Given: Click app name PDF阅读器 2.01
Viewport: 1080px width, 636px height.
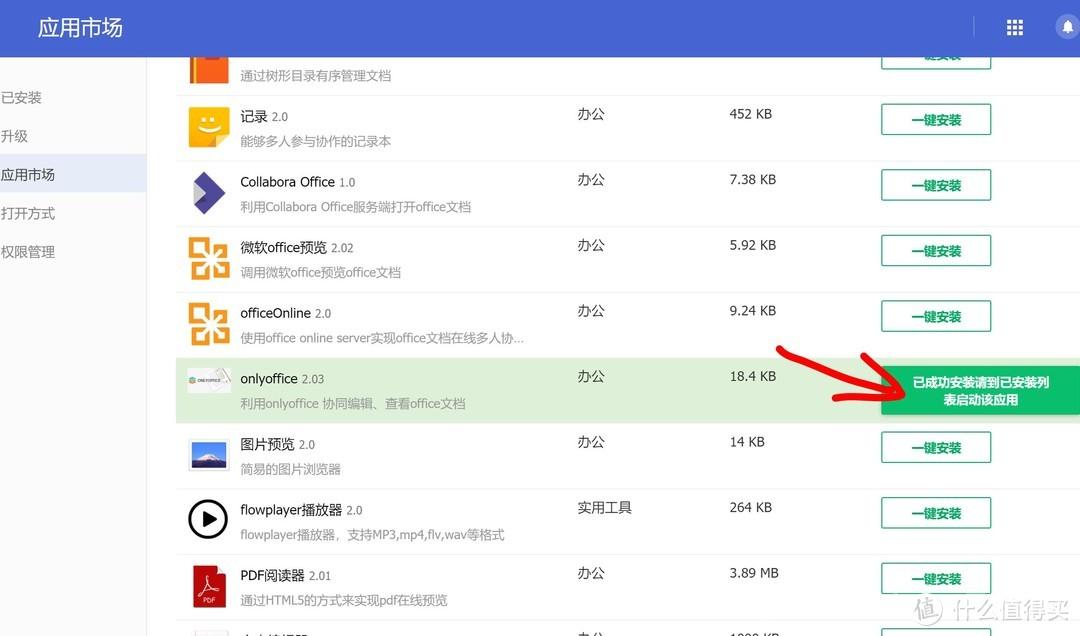Looking at the screenshot, I should 285,575.
